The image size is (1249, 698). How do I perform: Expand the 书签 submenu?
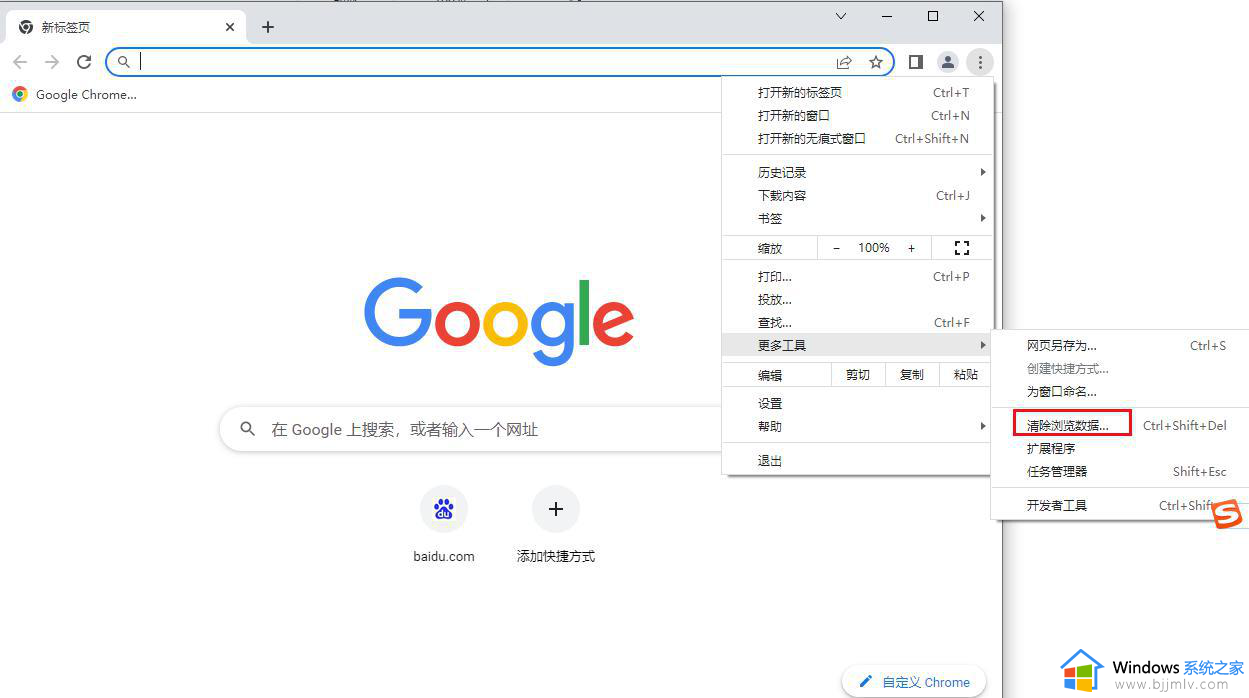coord(858,218)
